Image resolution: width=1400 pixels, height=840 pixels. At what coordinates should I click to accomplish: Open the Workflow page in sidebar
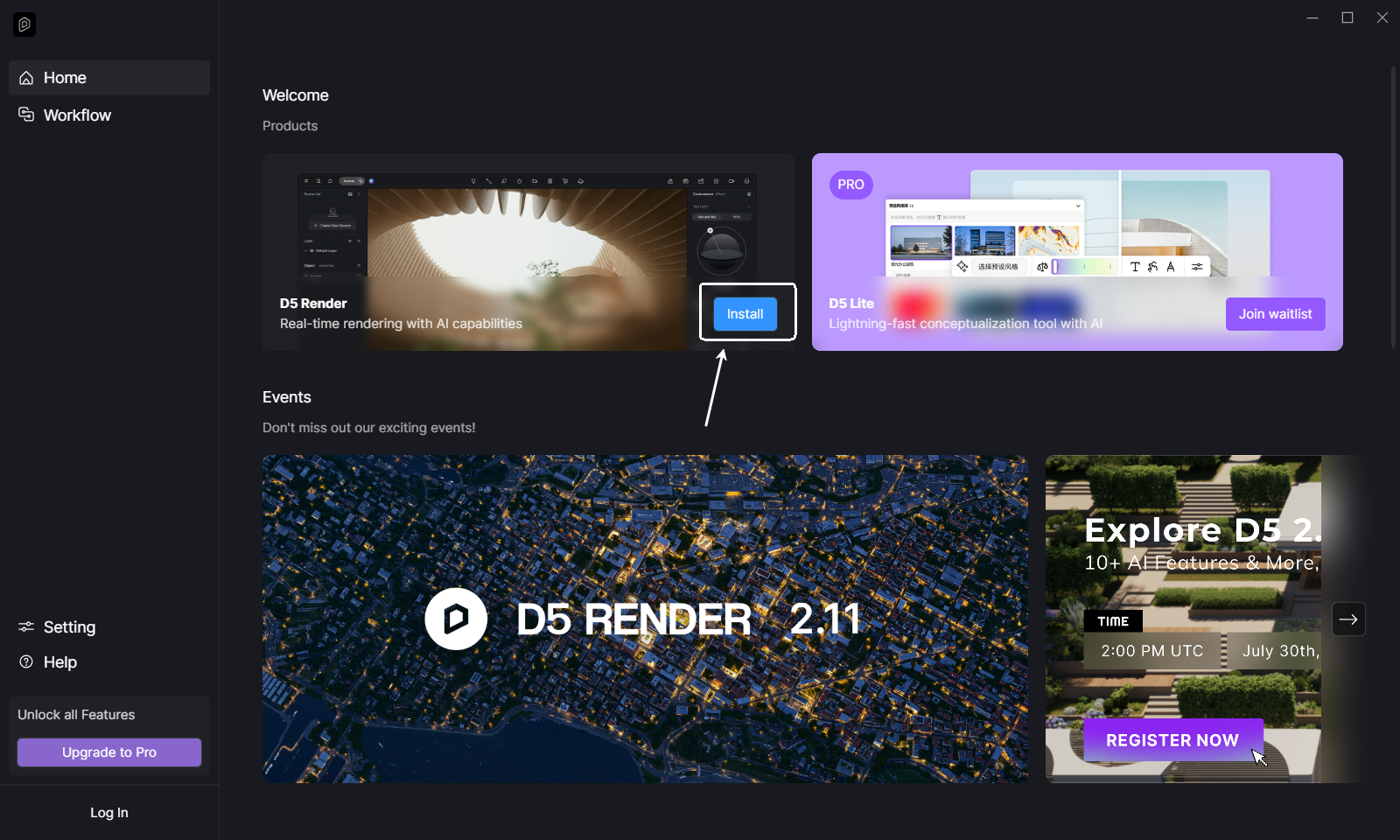(109, 115)
